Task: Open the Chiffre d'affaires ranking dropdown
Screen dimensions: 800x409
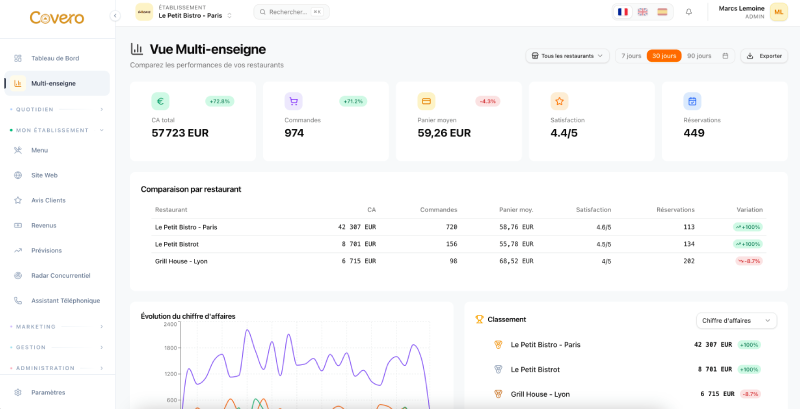Action: 736,320
